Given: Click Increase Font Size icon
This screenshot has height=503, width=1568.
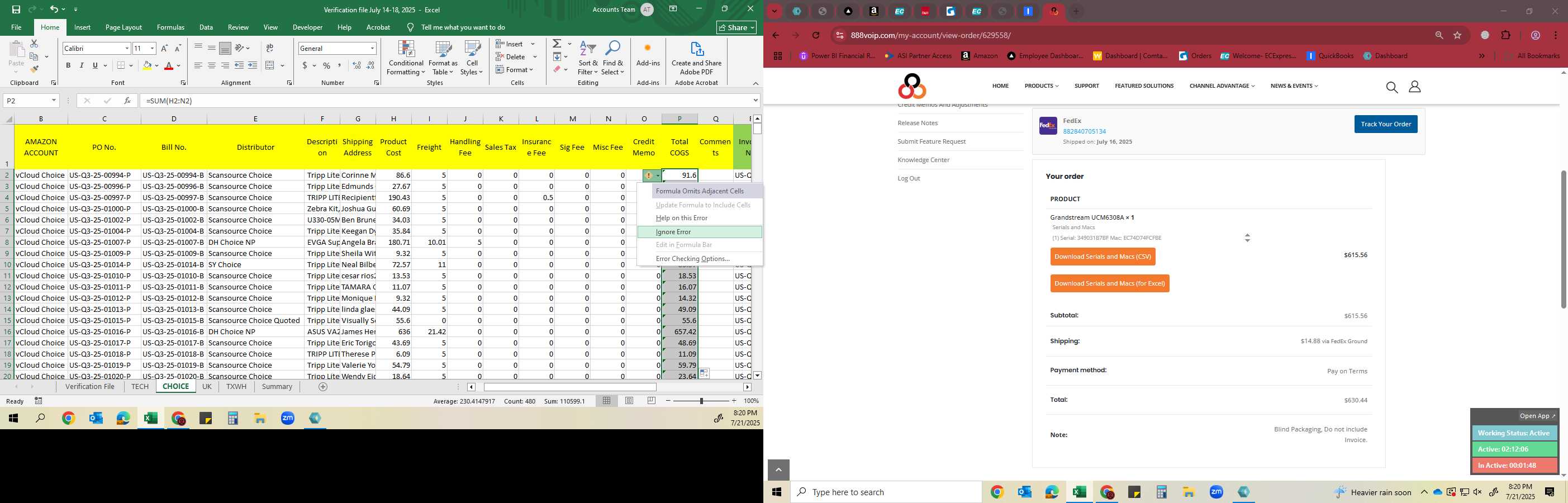Looking at the screenshot, I should pyautogui.click(x=164, y=48).
